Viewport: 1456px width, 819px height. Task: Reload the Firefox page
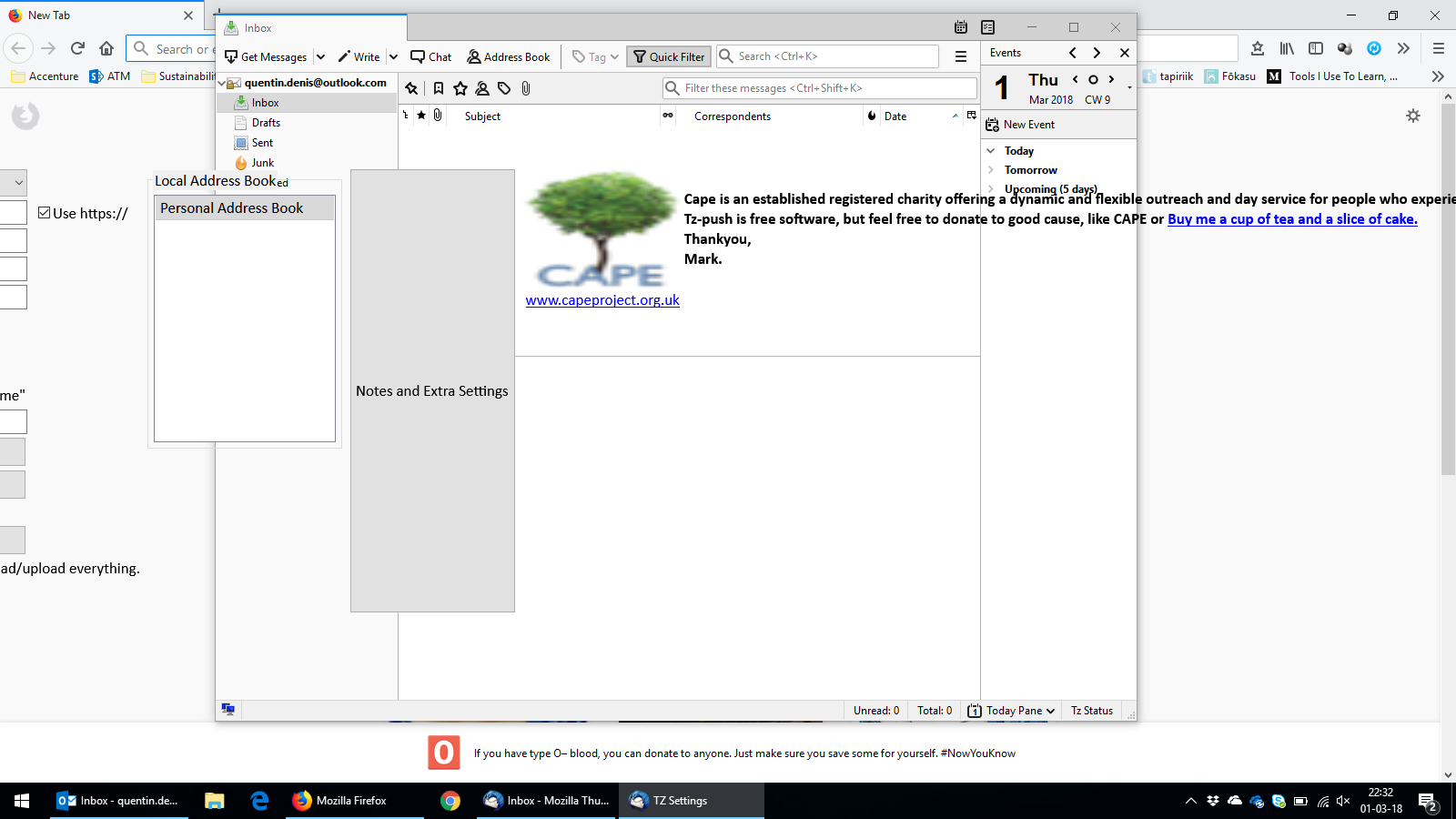(77, 48)
